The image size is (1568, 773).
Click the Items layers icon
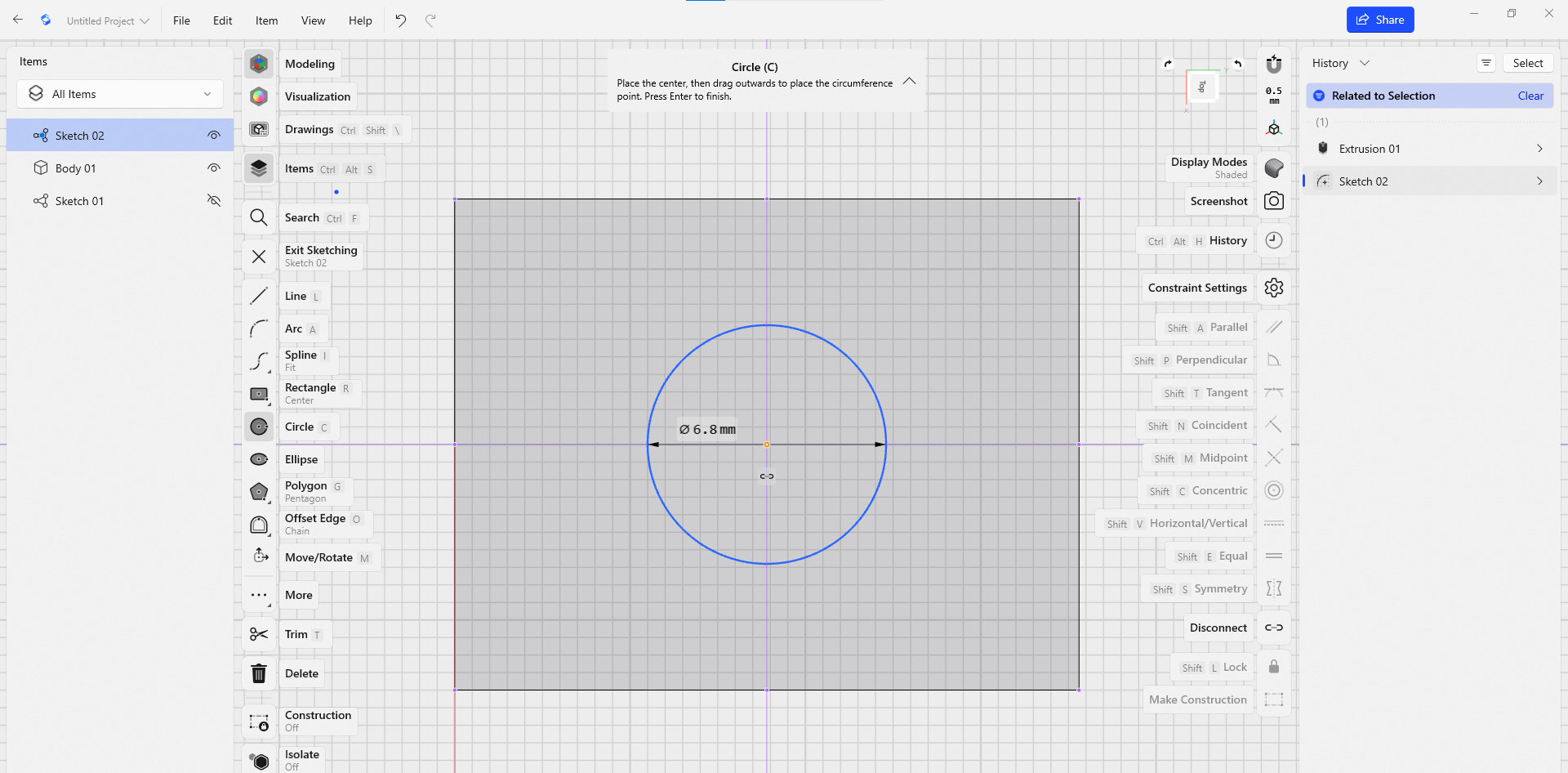click(259, 168)
